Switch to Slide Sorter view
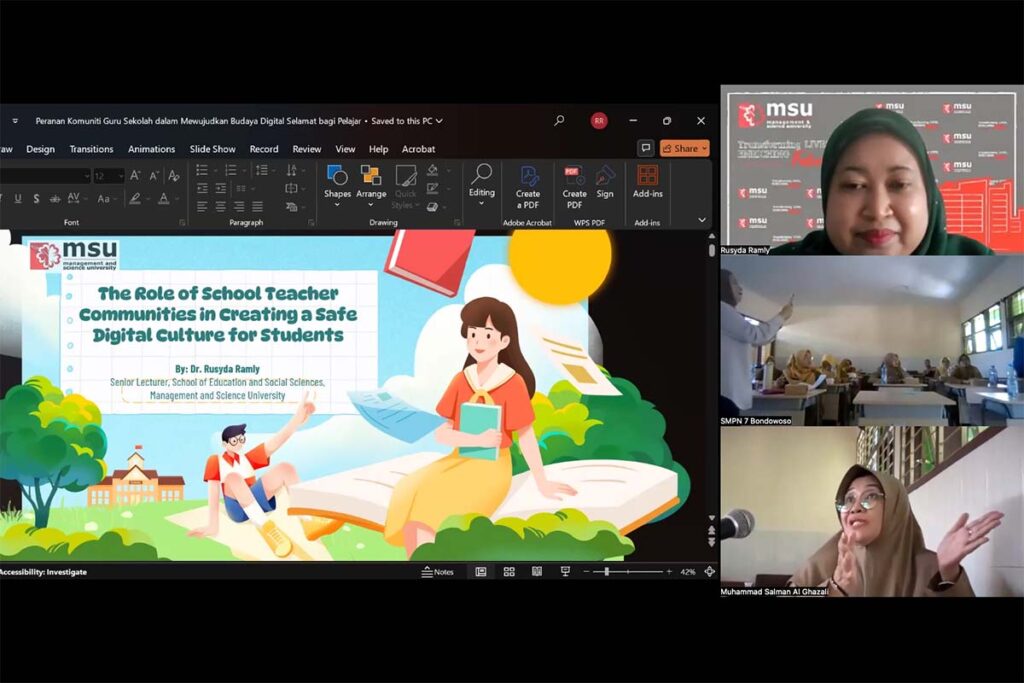This screenshot has width=1024, height=683. click(x=509, y=571)
